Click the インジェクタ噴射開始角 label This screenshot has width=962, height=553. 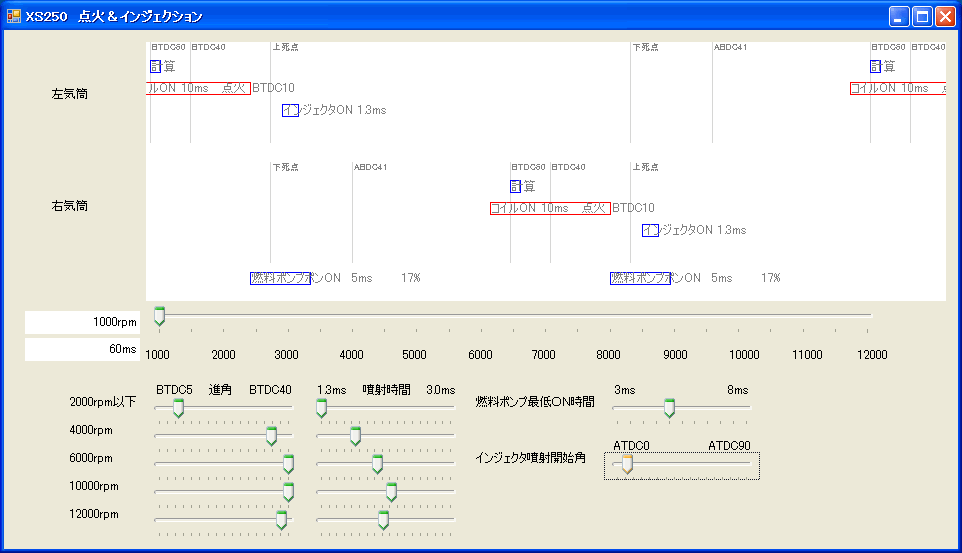click(530, 458)
